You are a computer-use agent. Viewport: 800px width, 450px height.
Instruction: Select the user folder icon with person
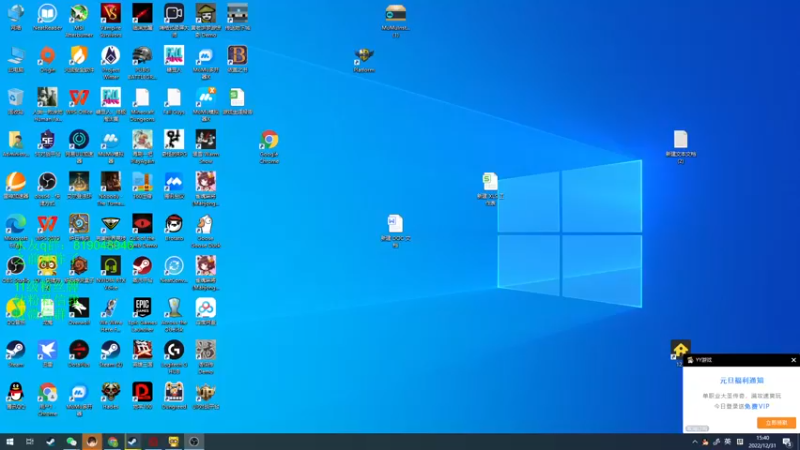(x=16, y=143)
